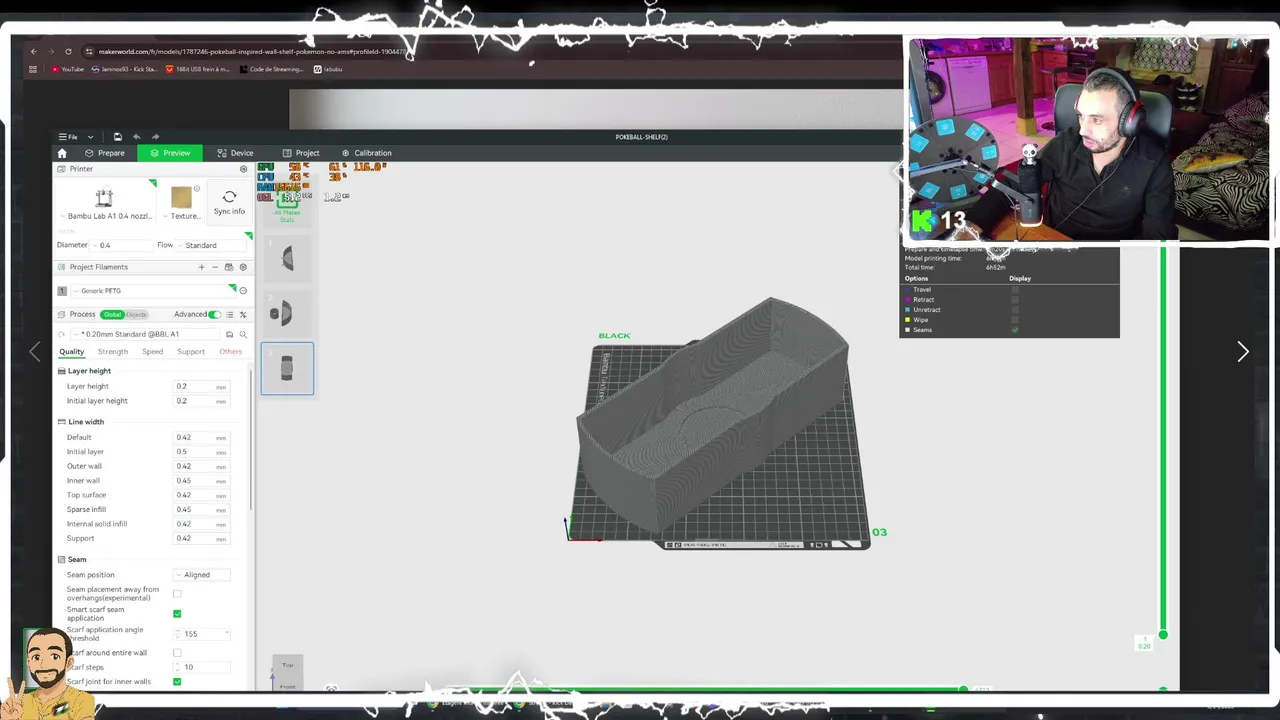Select the Bambu Lab A1 printer preset

(104, 204)
